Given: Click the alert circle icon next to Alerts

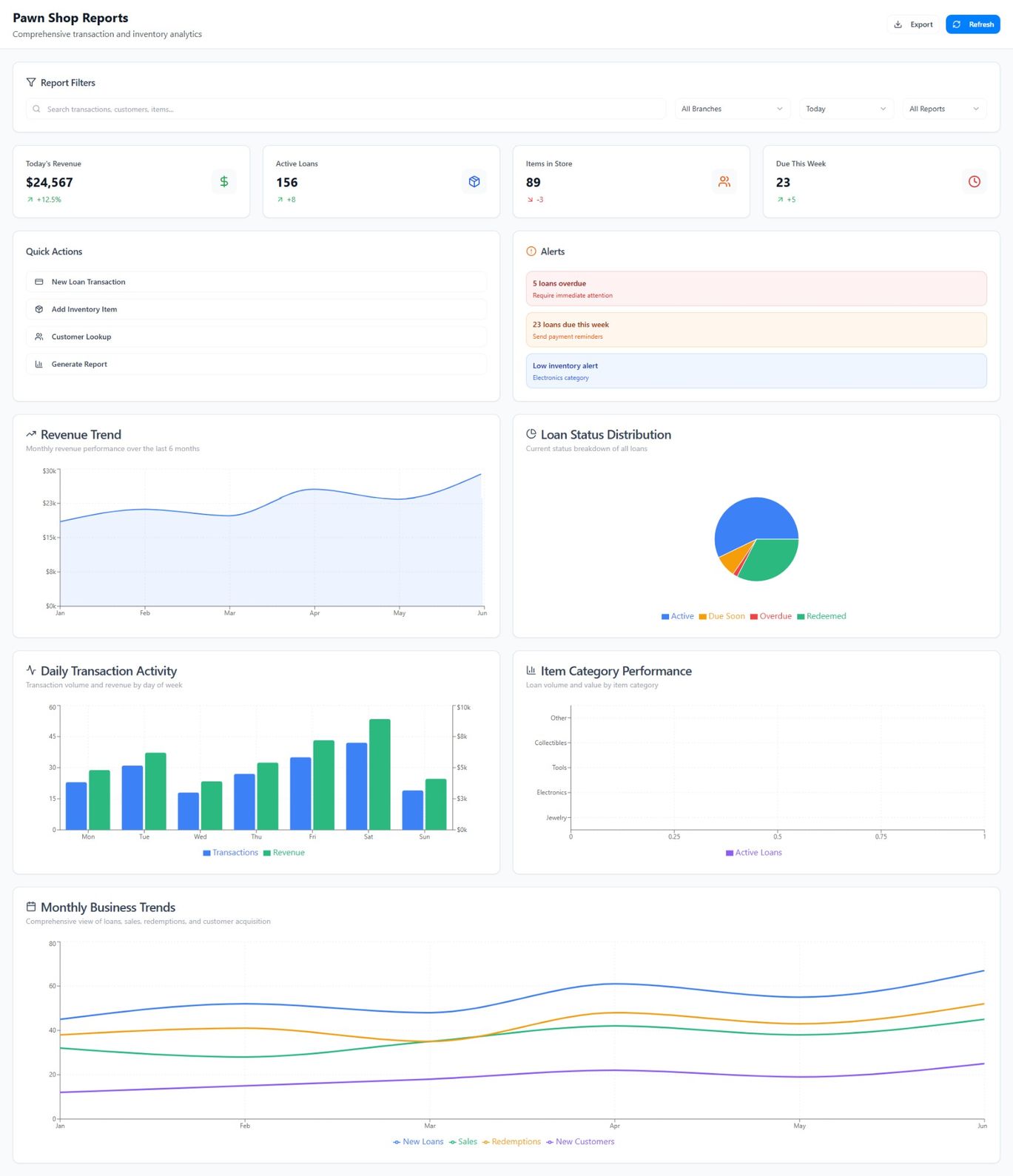Looking at the screenshot, I should click(x=531, y=251).
